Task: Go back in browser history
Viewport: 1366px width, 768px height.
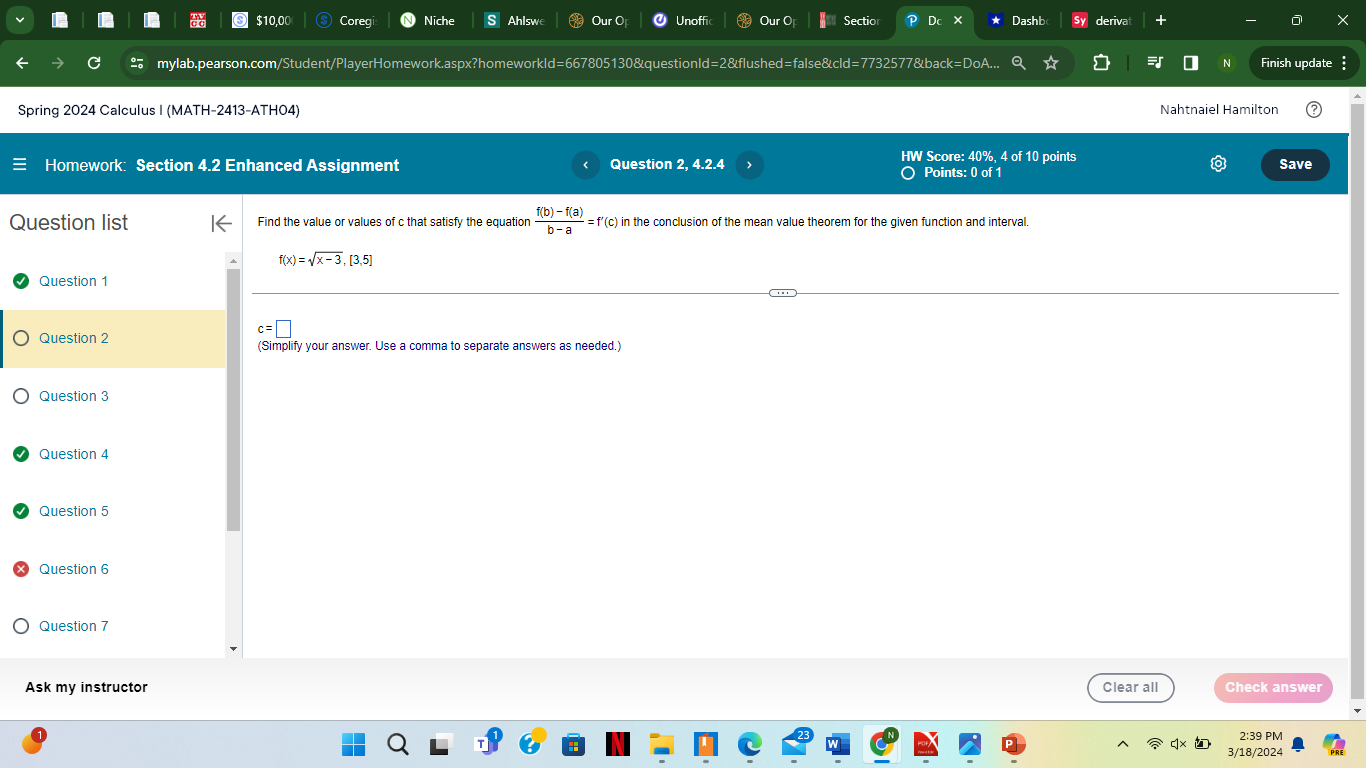Action: [x=22, y=63]
